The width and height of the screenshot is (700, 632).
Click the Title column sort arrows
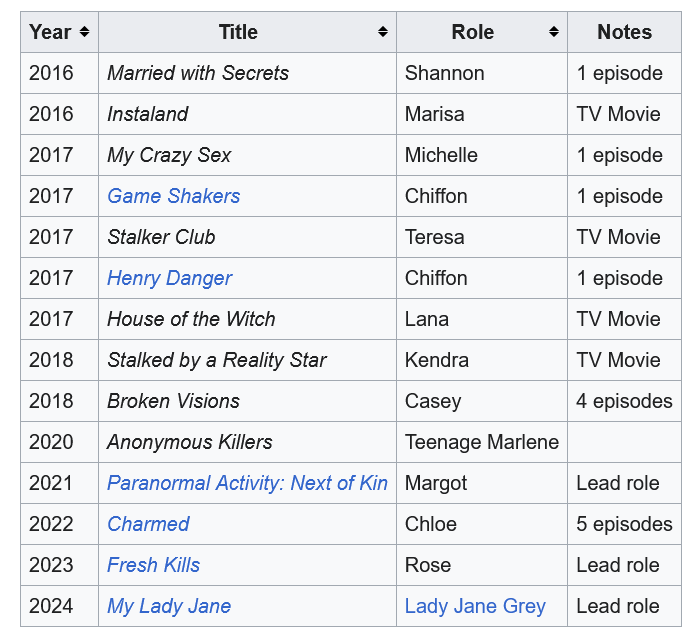click(x=382, y=32)
